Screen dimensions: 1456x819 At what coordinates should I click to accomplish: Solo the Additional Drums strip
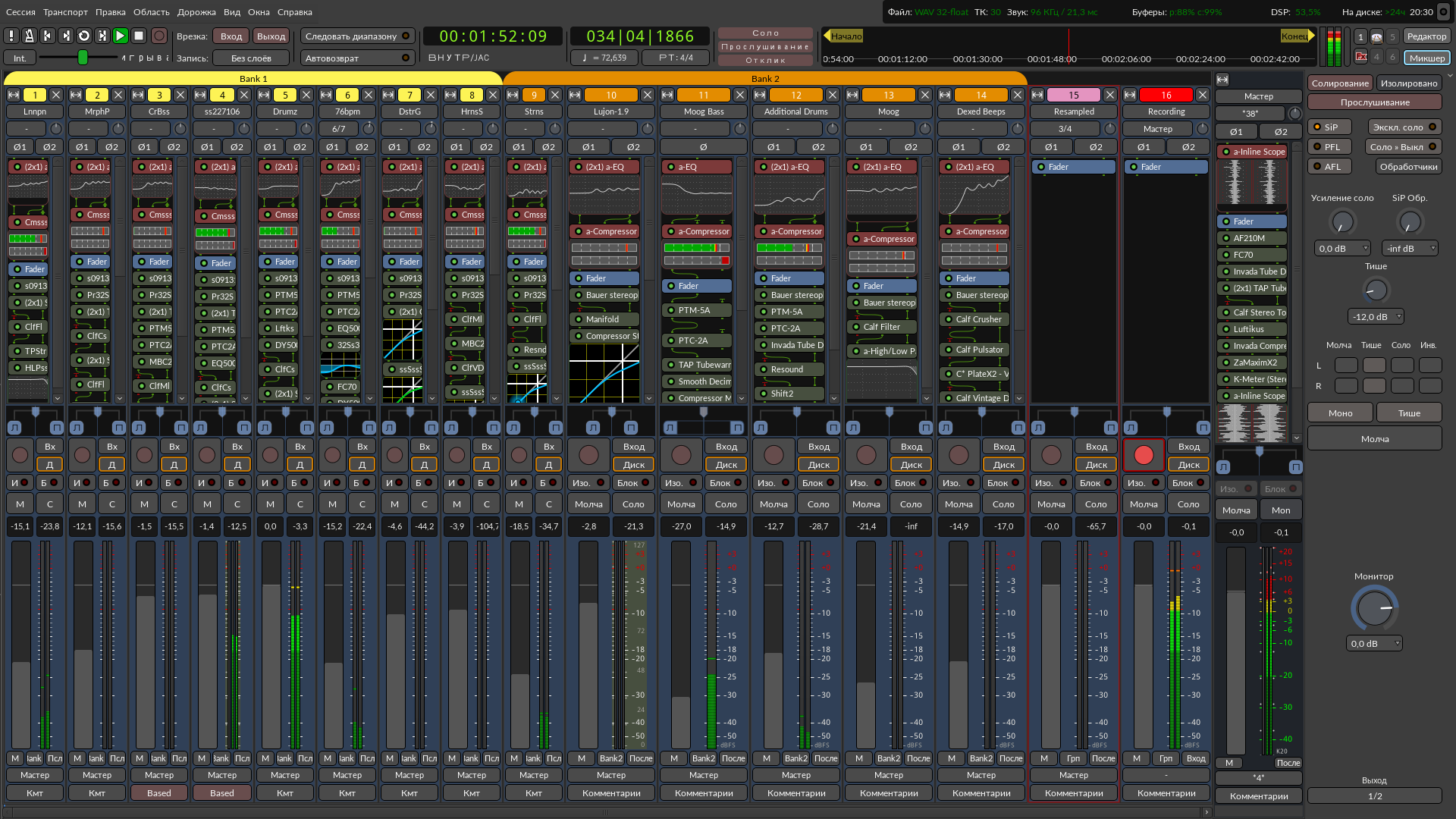[x=818, y=504]
